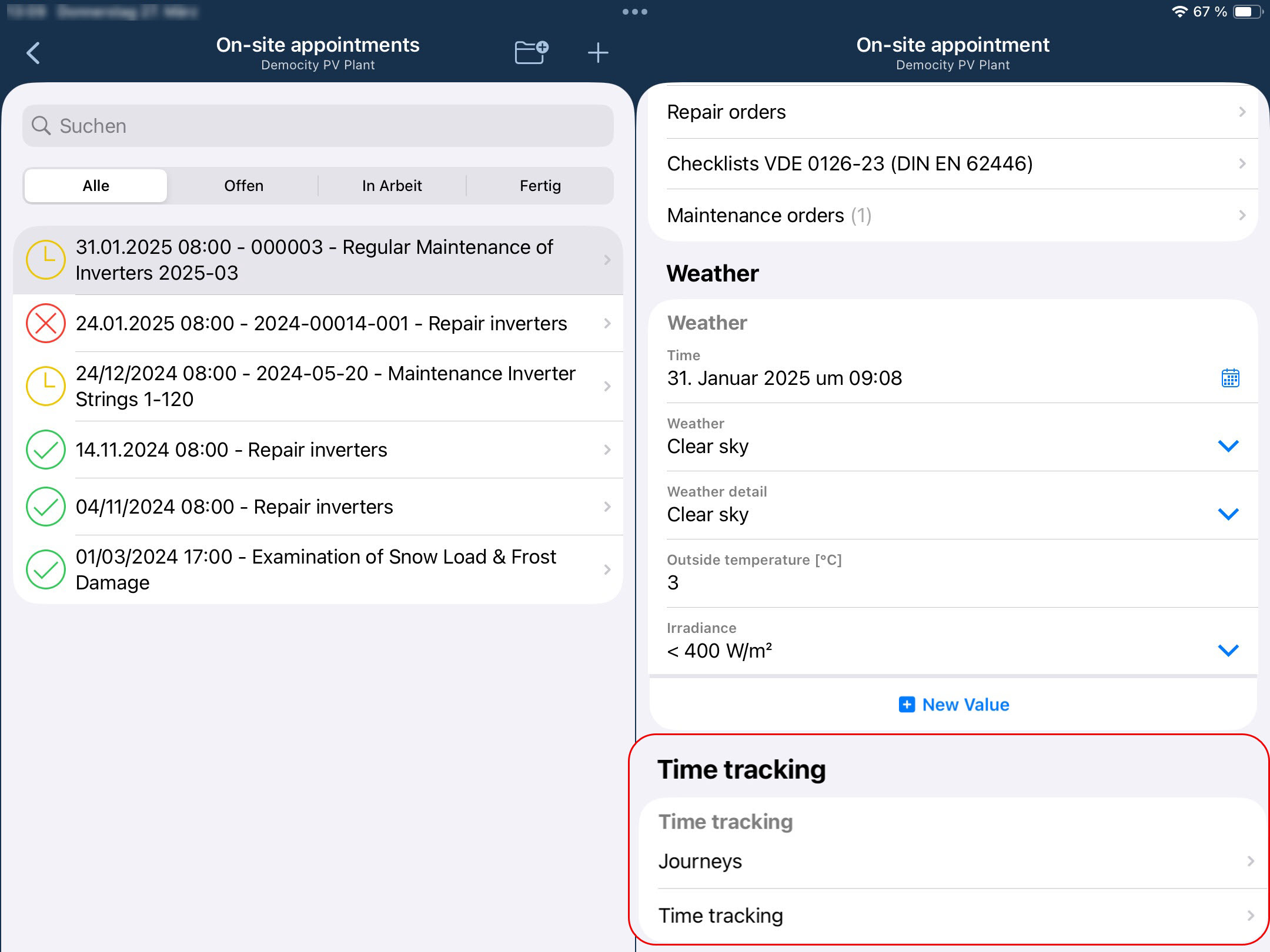Expand the Irradiance dropdown
Viewport: 1270px width, 952px height.
(x=1228, y=651)
